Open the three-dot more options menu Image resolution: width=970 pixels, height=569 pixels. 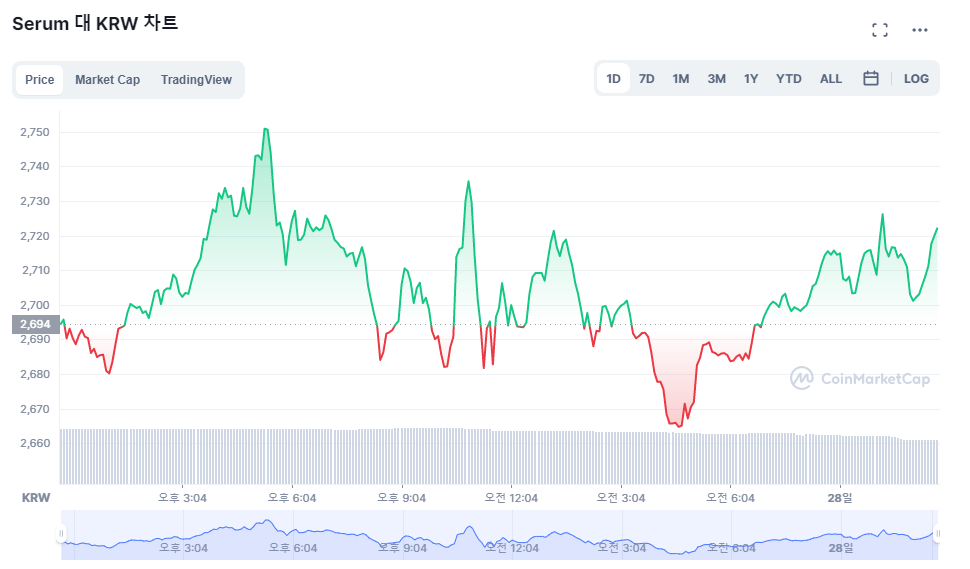[919, 30]
